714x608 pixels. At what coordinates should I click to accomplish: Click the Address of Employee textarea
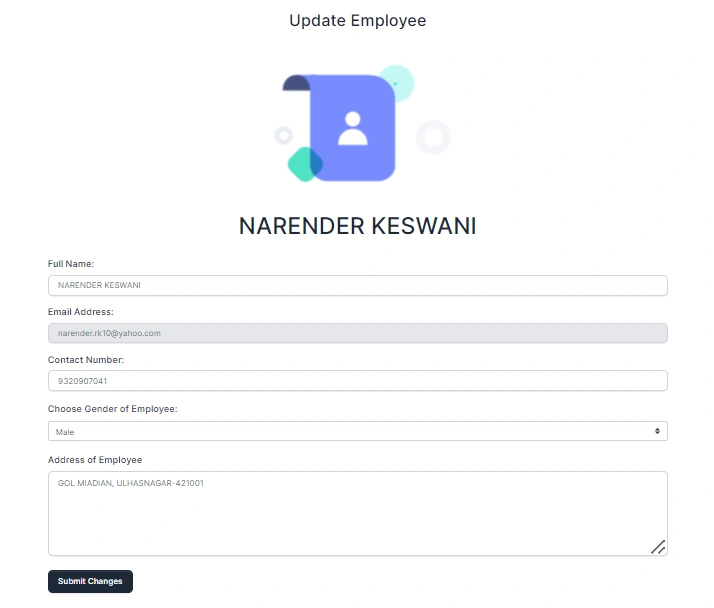point(357,513)
